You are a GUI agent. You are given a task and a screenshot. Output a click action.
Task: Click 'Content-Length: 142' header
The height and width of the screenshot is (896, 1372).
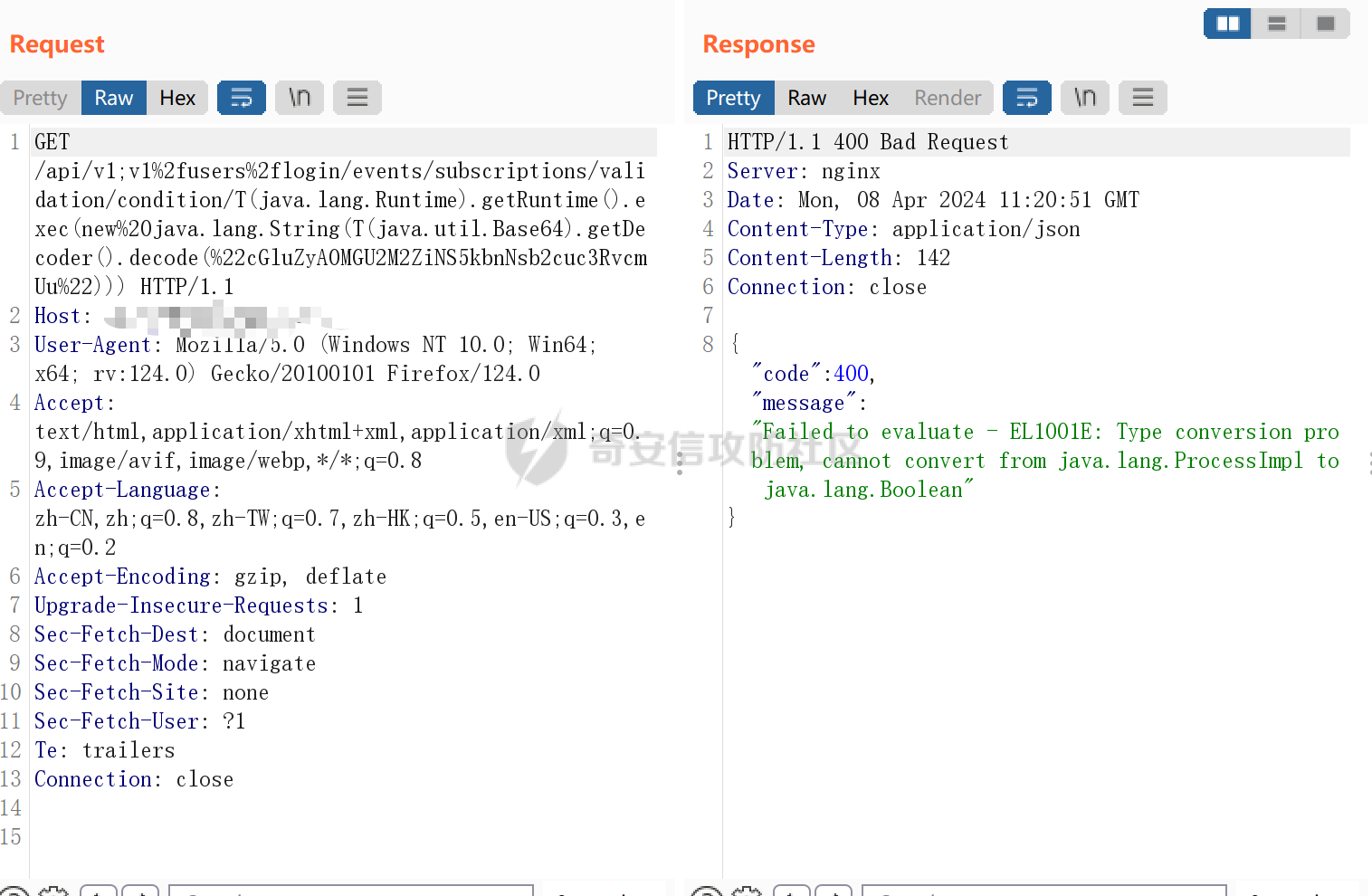tap(839, 258)
